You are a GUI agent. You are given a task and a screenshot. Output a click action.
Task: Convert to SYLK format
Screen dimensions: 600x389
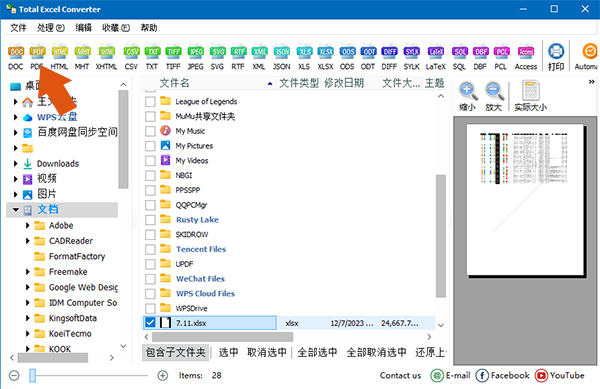(412, 57)
